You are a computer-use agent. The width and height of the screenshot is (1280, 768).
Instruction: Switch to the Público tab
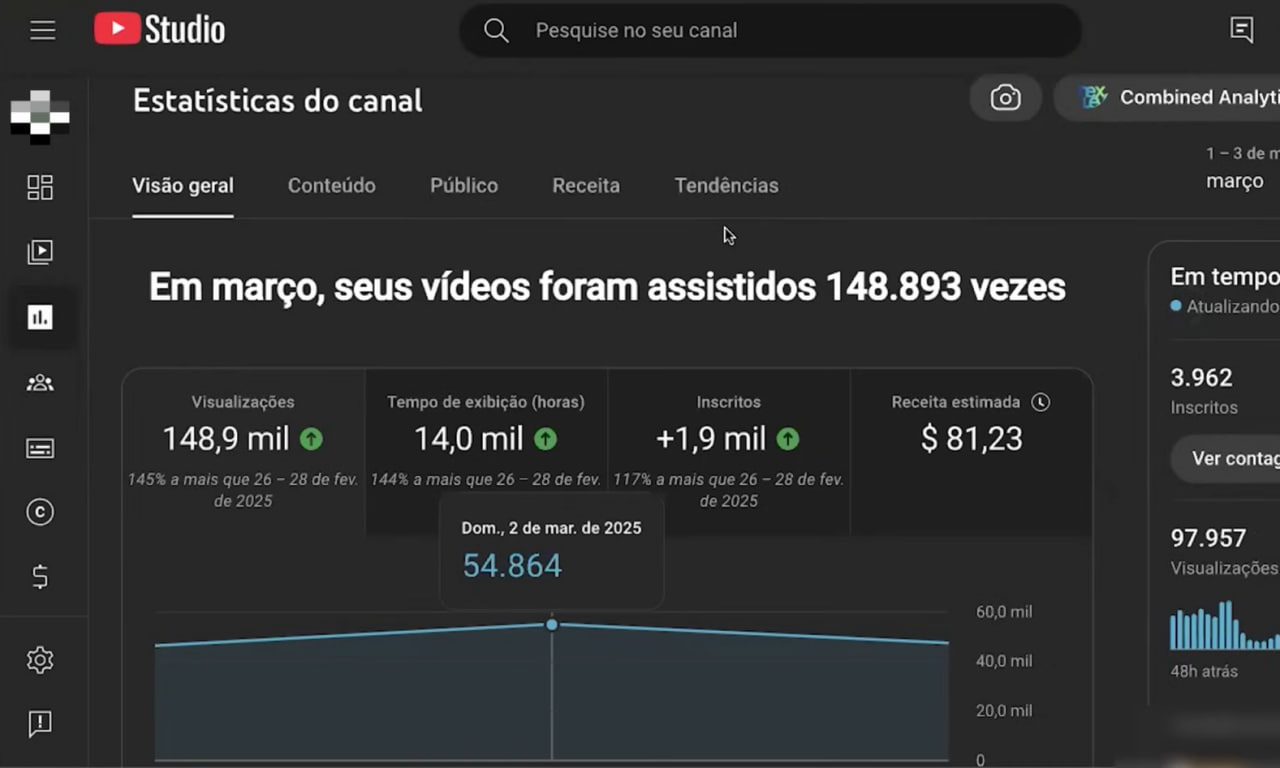tap(464, 186)
